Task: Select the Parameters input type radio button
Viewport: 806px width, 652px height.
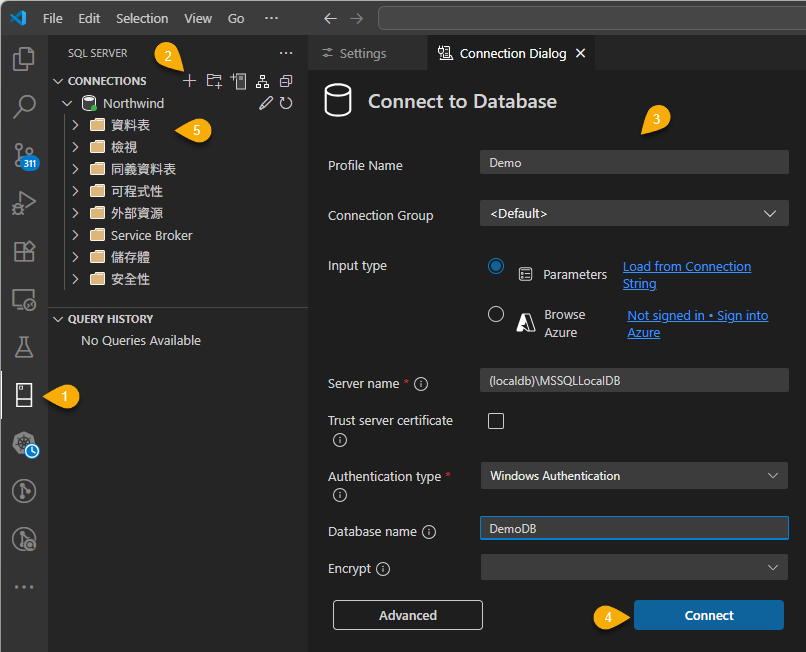Action: [x=496, y=266]
